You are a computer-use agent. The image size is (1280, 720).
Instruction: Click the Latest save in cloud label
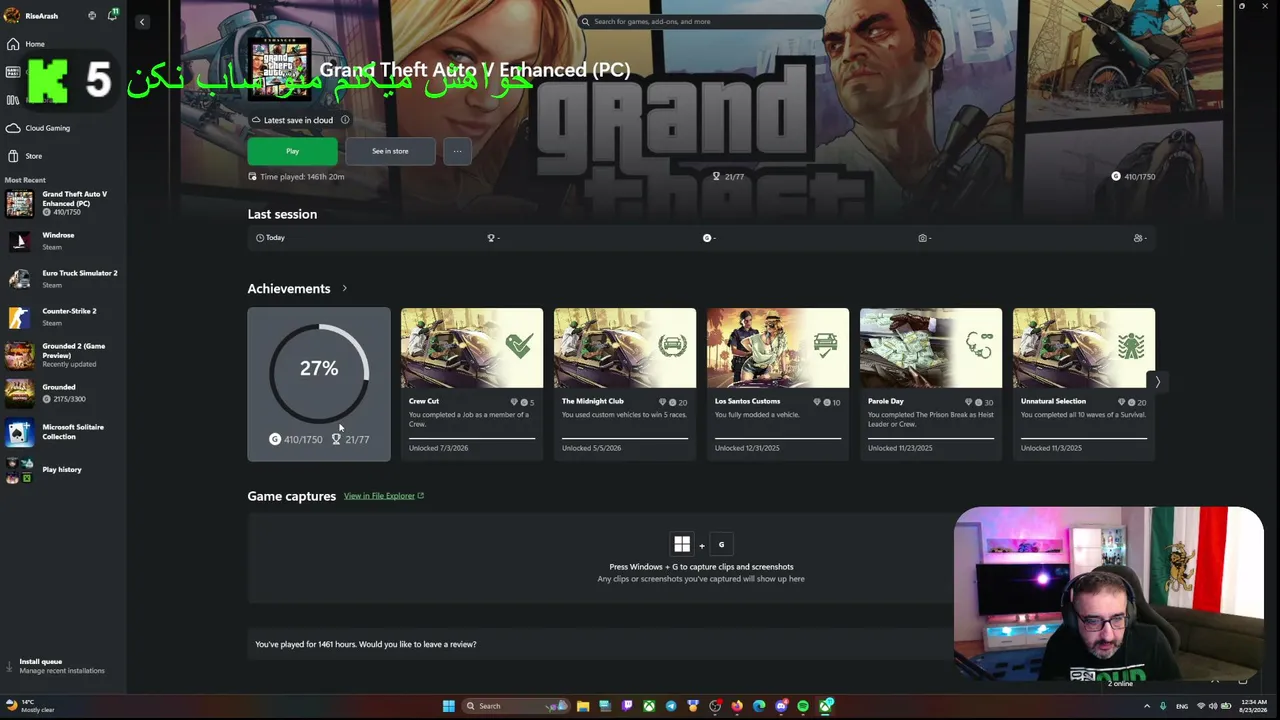(298, 120)
